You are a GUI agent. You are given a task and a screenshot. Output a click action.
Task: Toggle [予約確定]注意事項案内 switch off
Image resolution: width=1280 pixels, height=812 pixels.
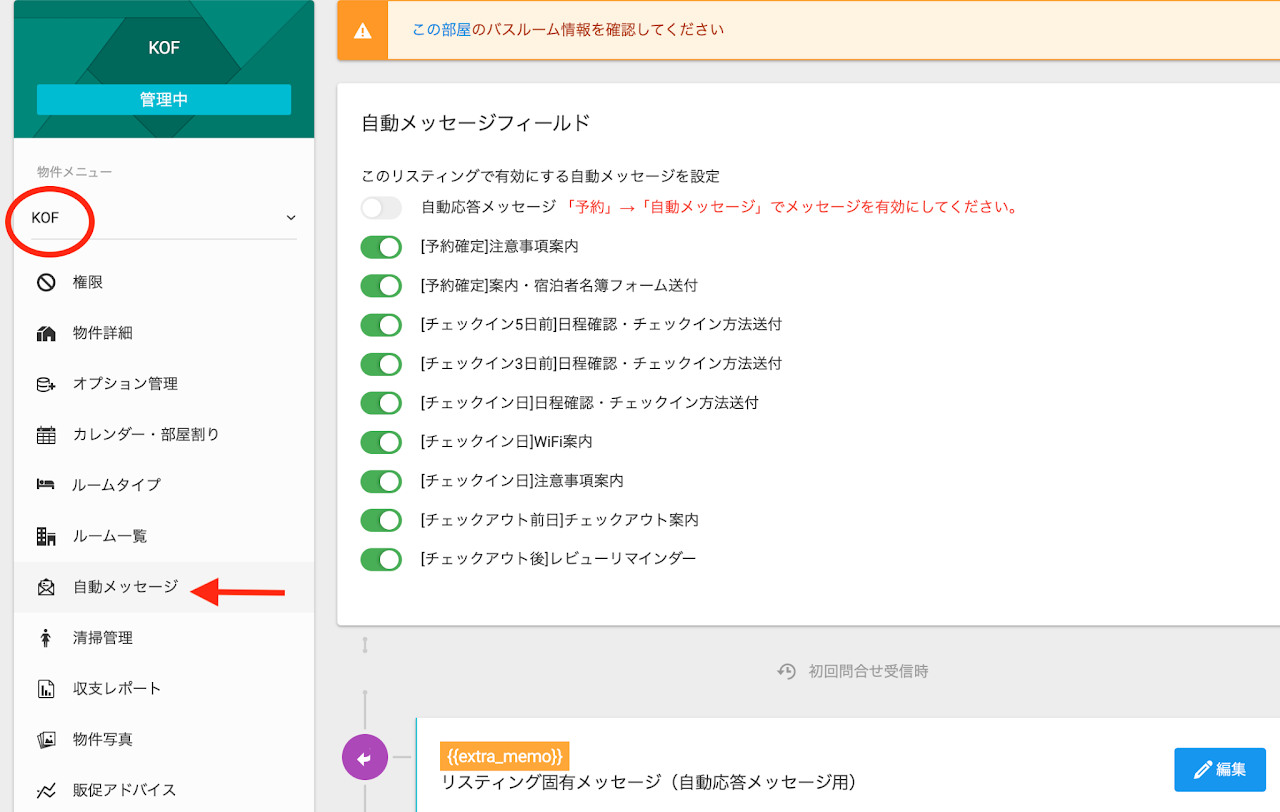(x=381, y=247)
